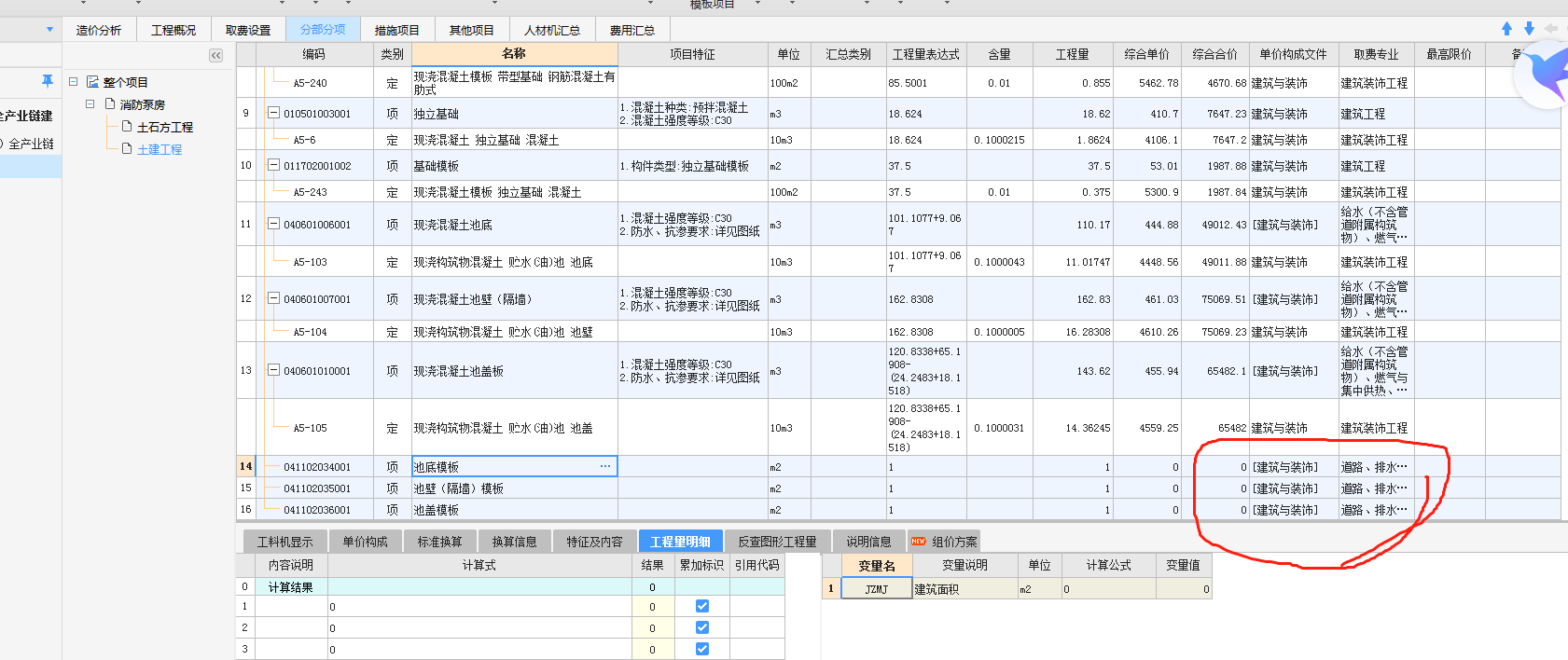Switch to 造价分析 tab
Viewport: 1568px width, 660px height.
pos(99,30)
